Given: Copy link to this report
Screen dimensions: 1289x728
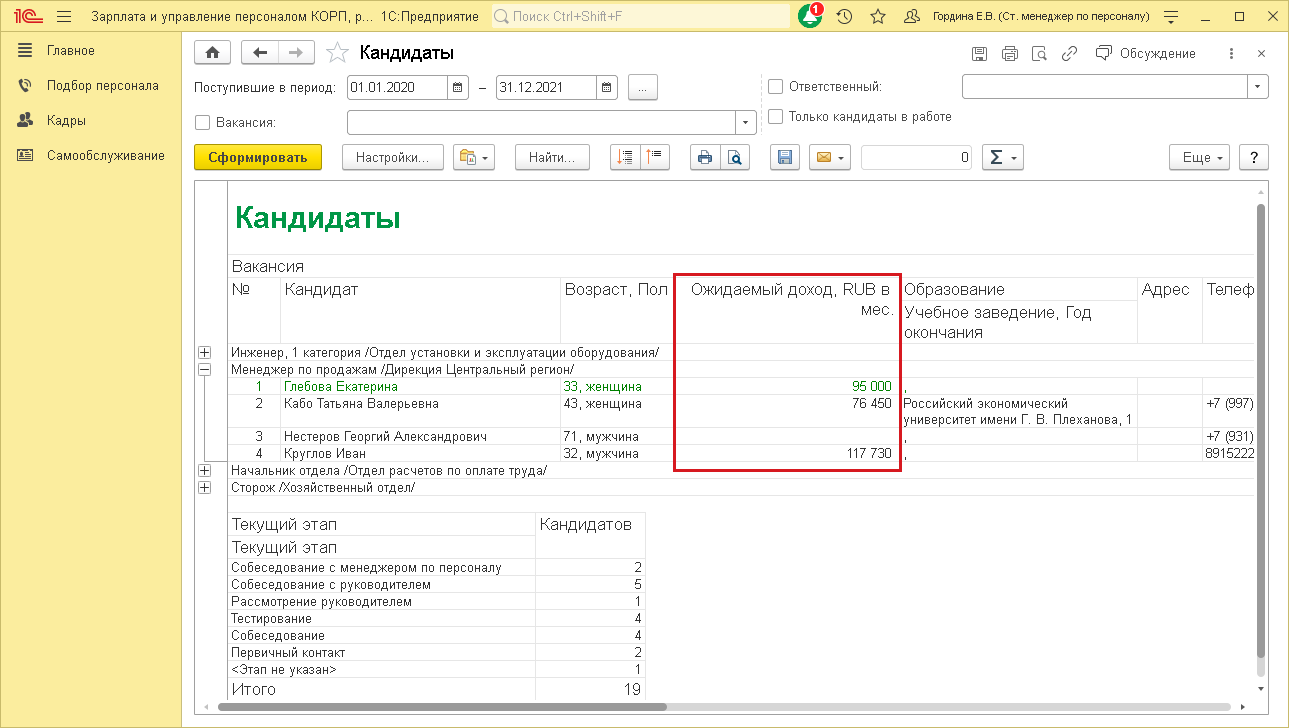Looking at the screenshot, I should coord(1070,53).
